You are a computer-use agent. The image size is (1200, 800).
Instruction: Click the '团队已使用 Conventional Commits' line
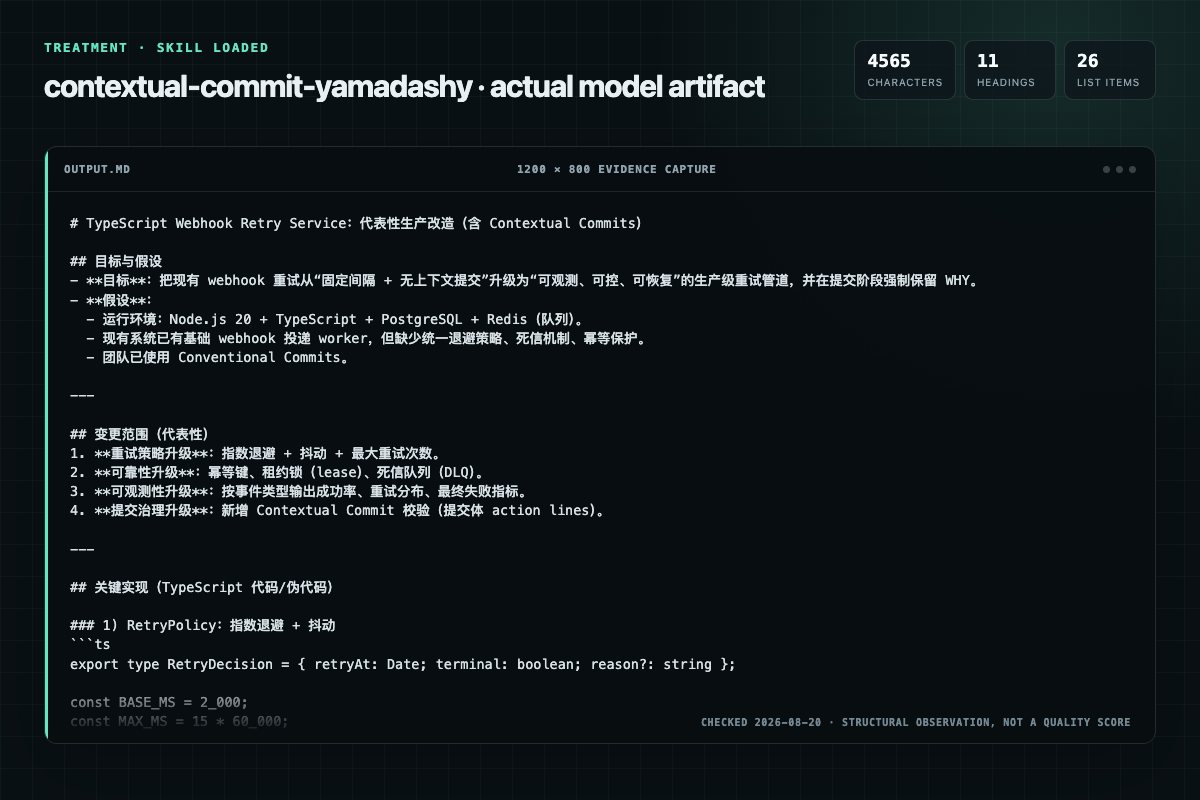(x=219, y=357)
